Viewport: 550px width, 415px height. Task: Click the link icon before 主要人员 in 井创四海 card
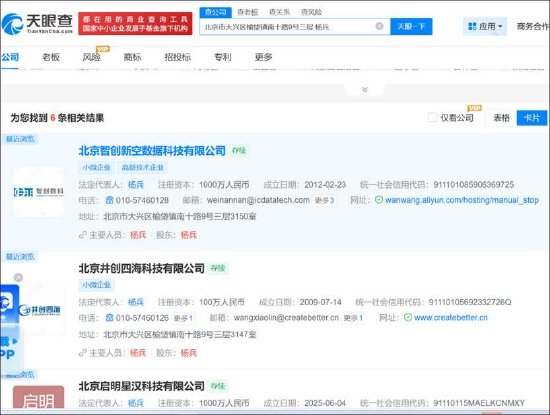click(x=83, y=353)
